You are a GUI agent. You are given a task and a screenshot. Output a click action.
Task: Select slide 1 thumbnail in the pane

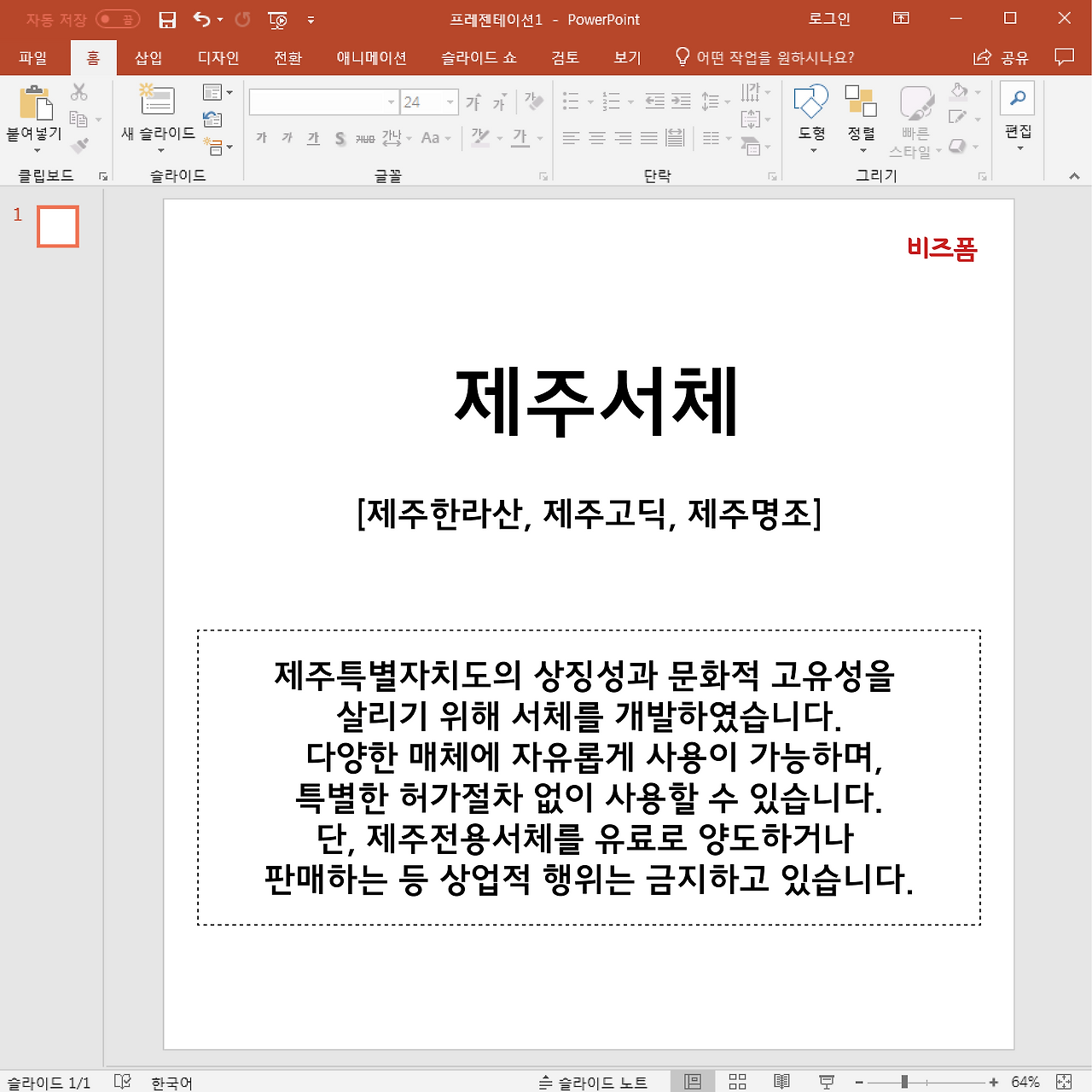[x=56, y=226]
